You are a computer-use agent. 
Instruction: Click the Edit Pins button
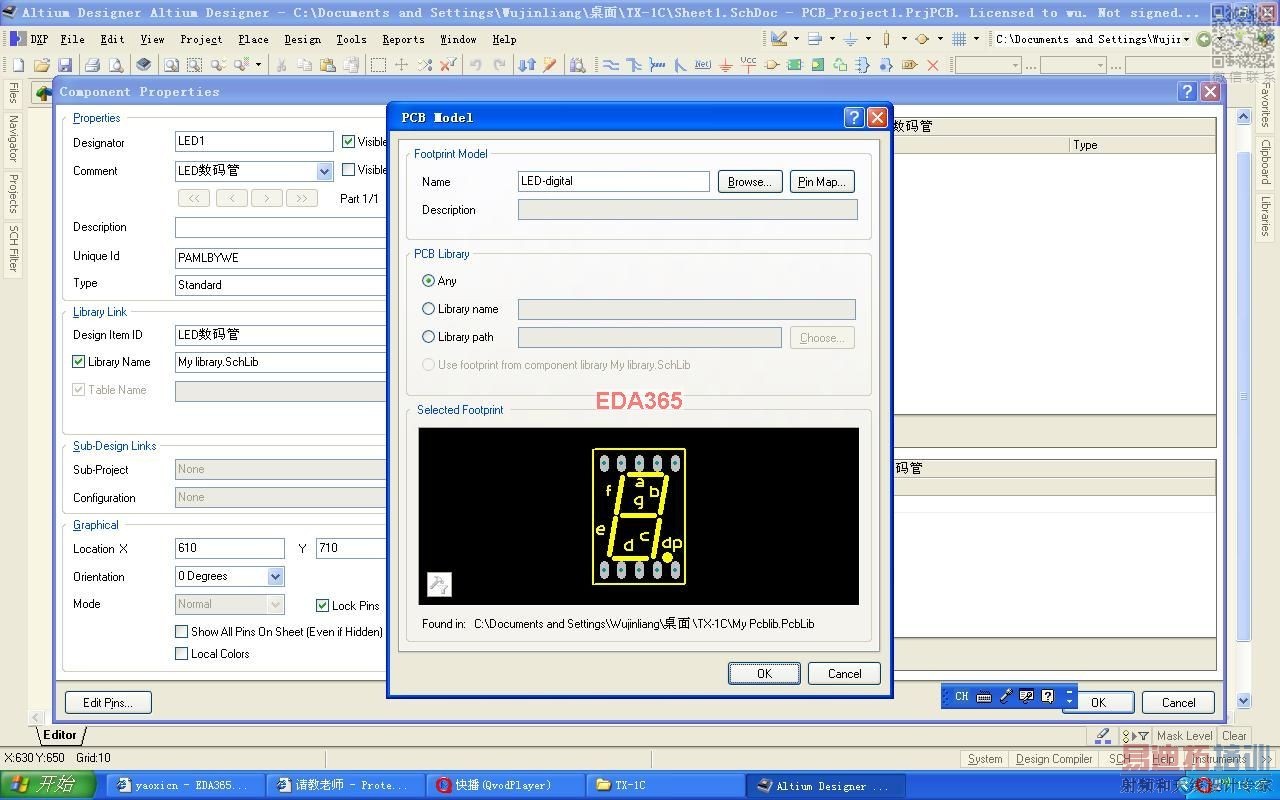(x=108, y=702)
